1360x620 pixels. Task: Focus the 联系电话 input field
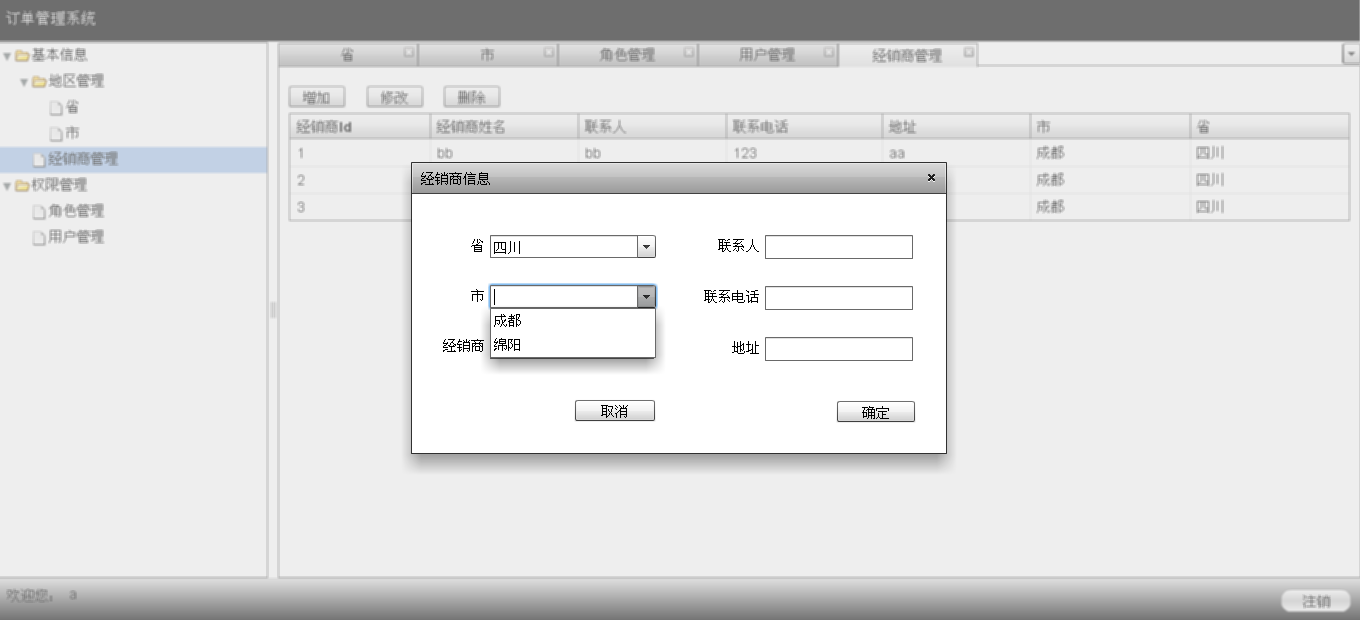click(x=839, y=298)
